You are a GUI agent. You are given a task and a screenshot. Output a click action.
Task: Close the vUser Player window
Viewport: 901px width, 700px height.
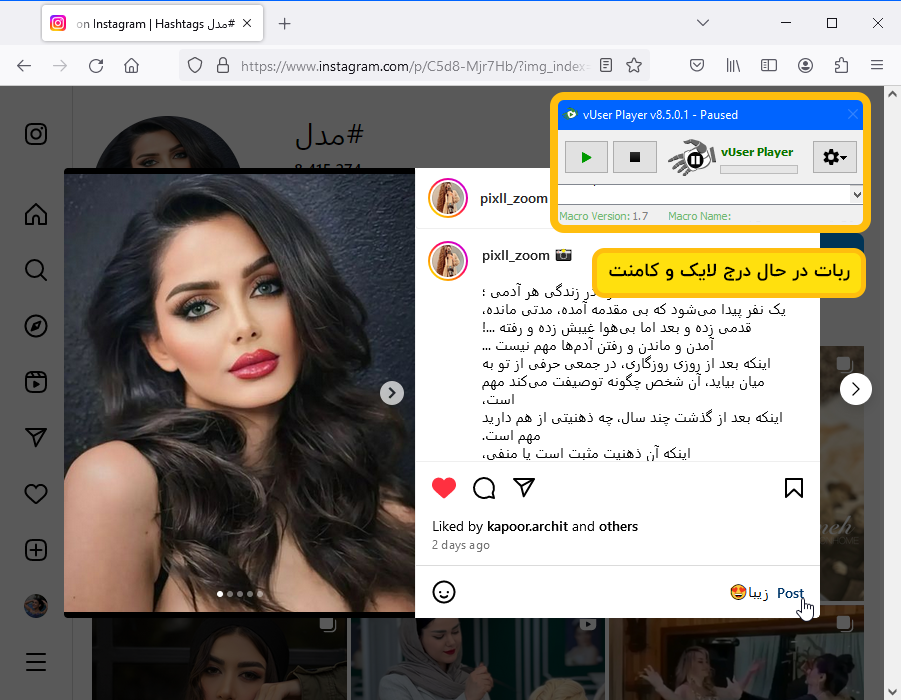pyautogui.click(x=853, y=114)
